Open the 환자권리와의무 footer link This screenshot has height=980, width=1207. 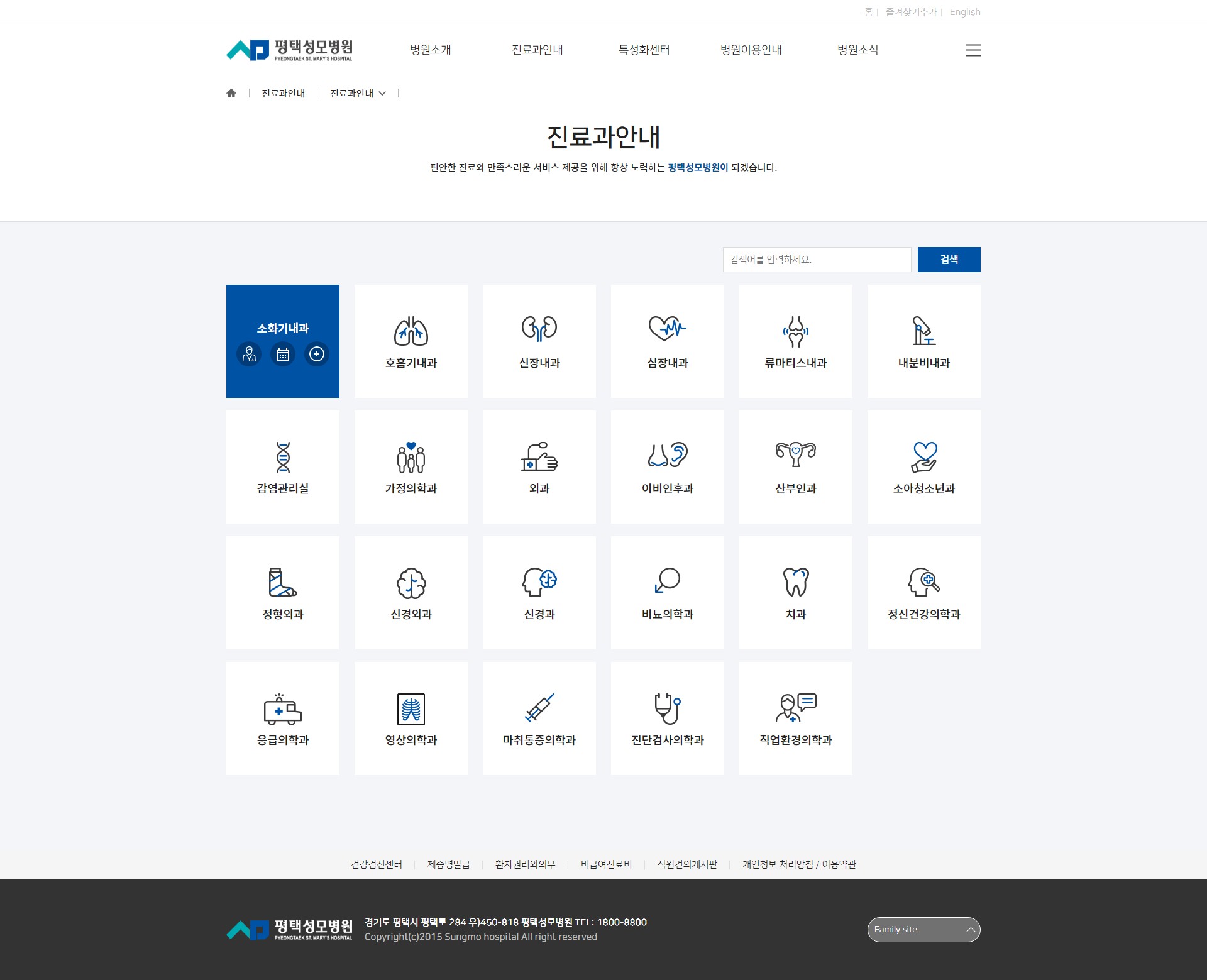coord(526,864)
